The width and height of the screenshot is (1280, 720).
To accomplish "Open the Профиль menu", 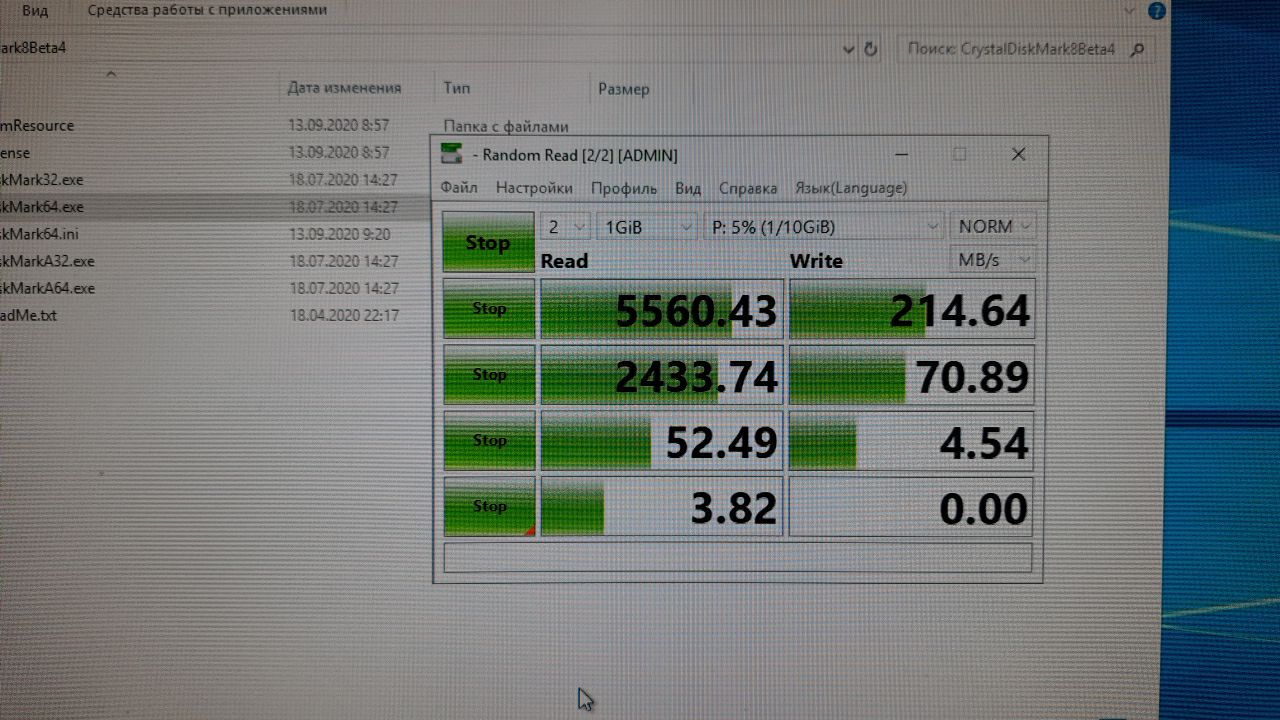I will coord(624,188).
